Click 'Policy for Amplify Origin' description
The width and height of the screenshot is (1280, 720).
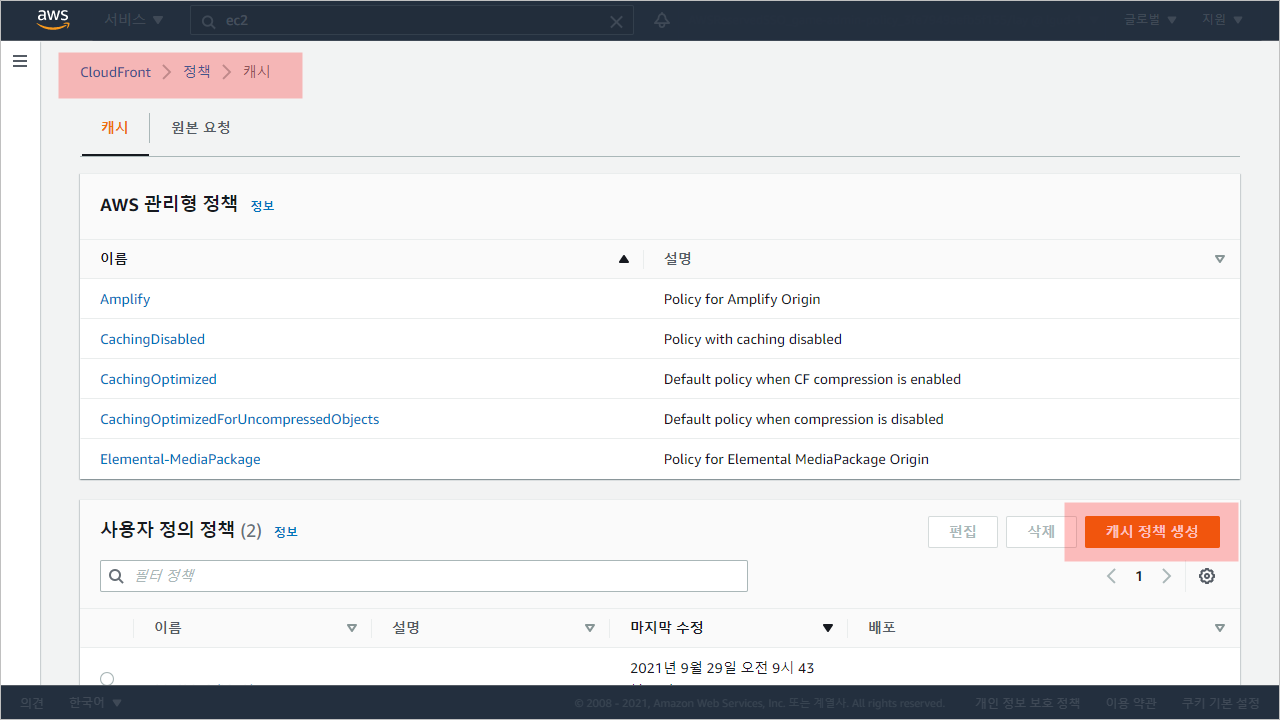tap(742, 299)
